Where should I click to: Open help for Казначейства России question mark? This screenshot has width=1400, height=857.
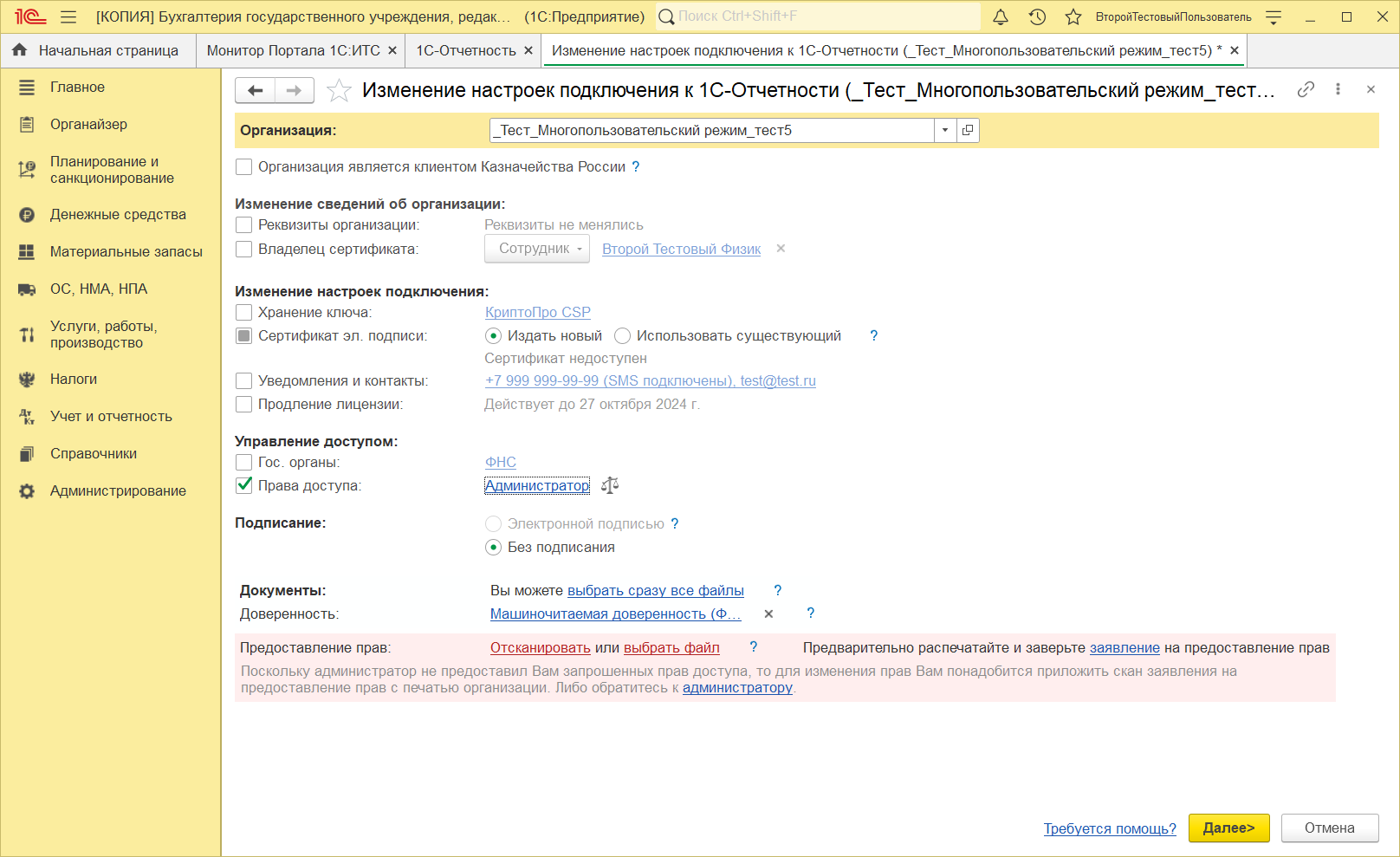tap(636, 167)
